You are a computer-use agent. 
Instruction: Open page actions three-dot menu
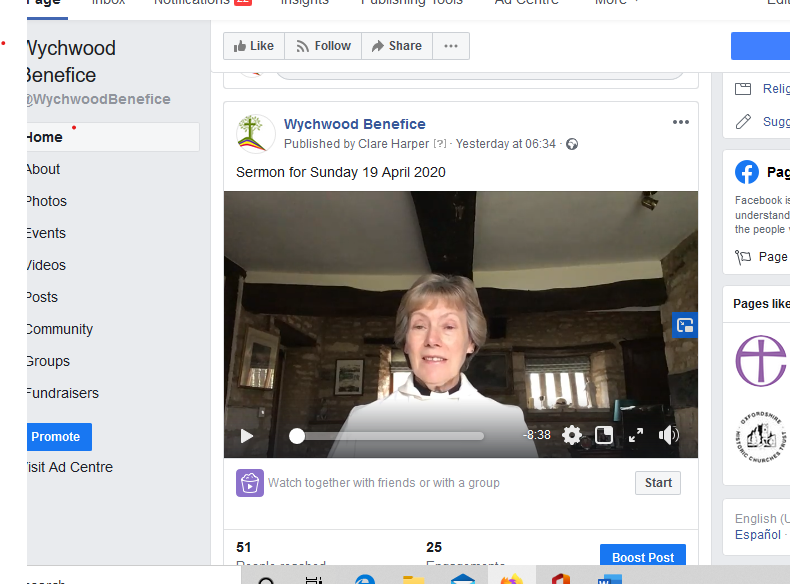click(x=451, y=46)
